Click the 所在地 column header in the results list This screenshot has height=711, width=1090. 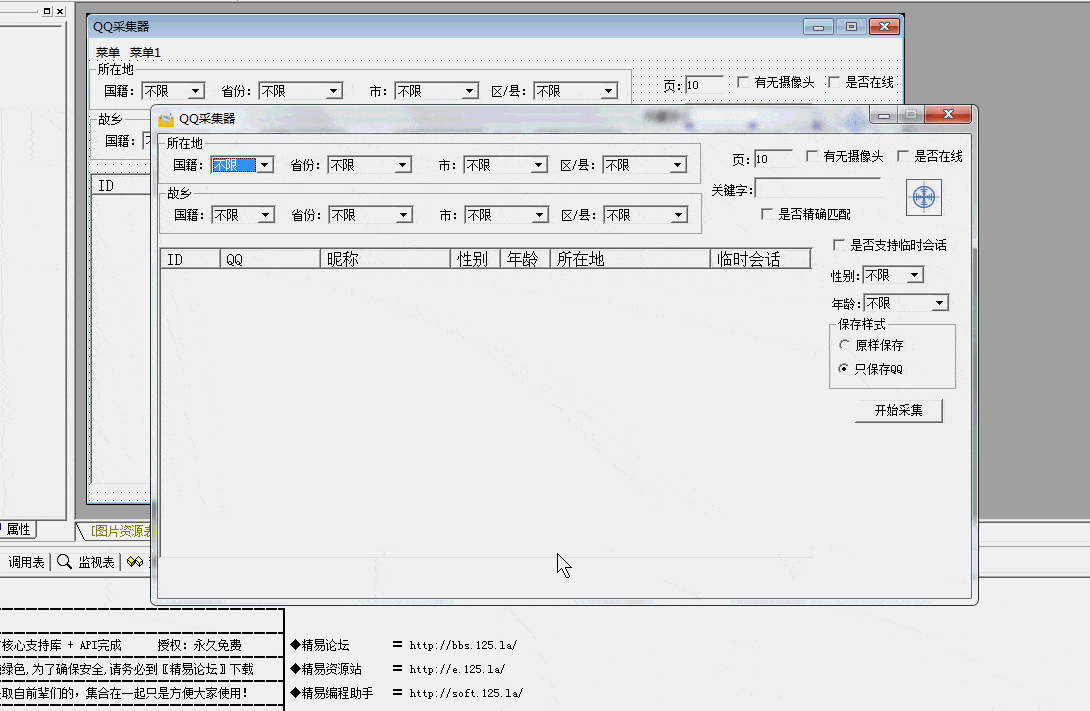pos(631,259)
